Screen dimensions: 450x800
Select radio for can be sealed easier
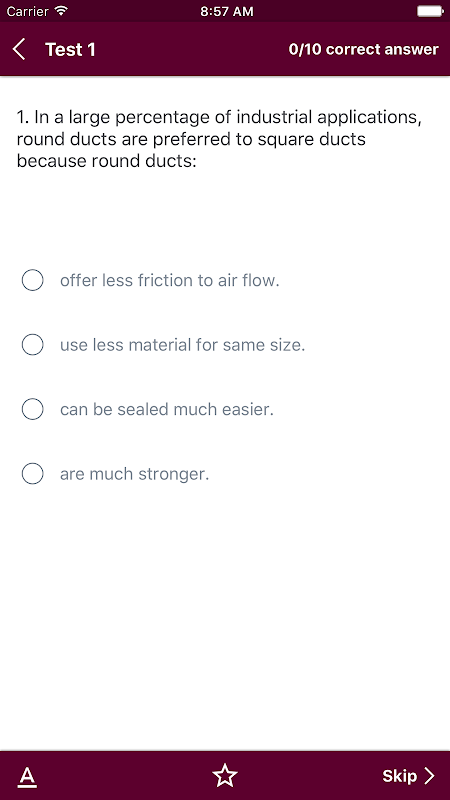pyautogui.click(x=32, y=409)
